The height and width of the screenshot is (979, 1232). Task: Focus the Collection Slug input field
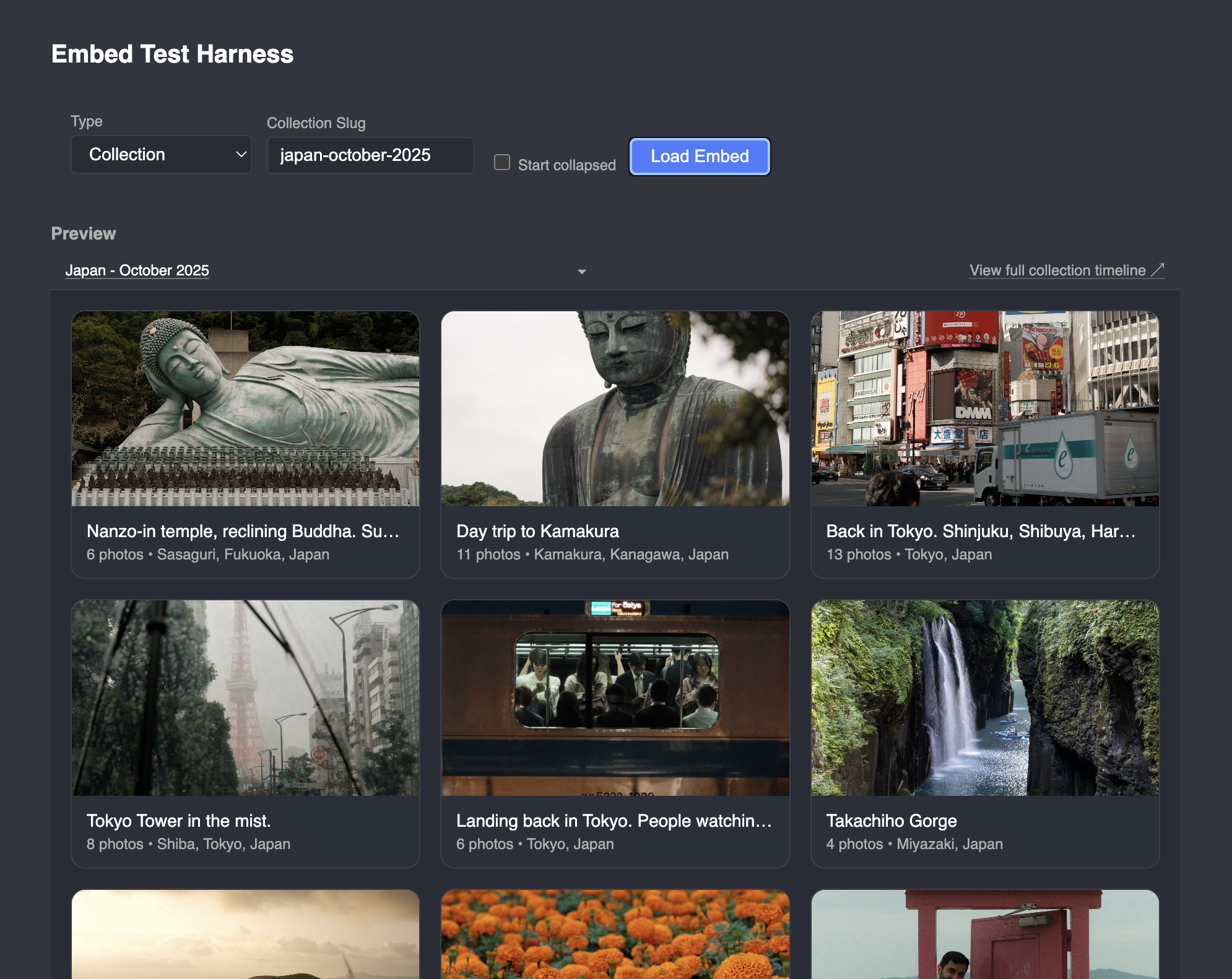[x=370, y=155]
